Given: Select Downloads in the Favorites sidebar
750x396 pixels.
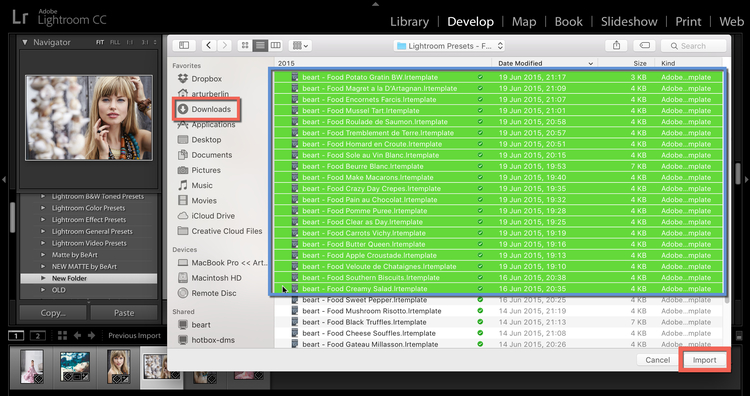Looking at the screenshot, I should click(x=206, y=109).
